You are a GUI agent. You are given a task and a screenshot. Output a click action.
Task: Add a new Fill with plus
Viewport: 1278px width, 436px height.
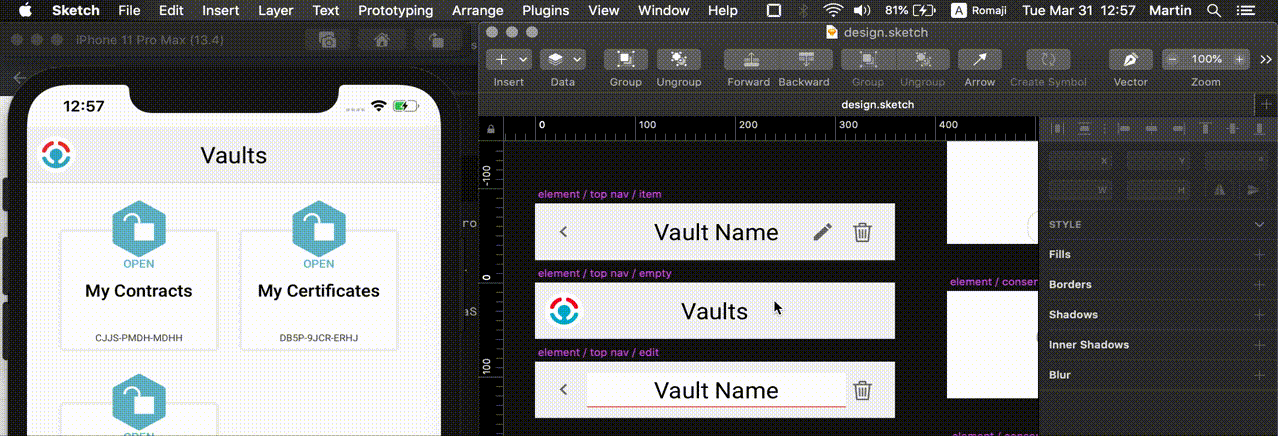coord(1259,255)
